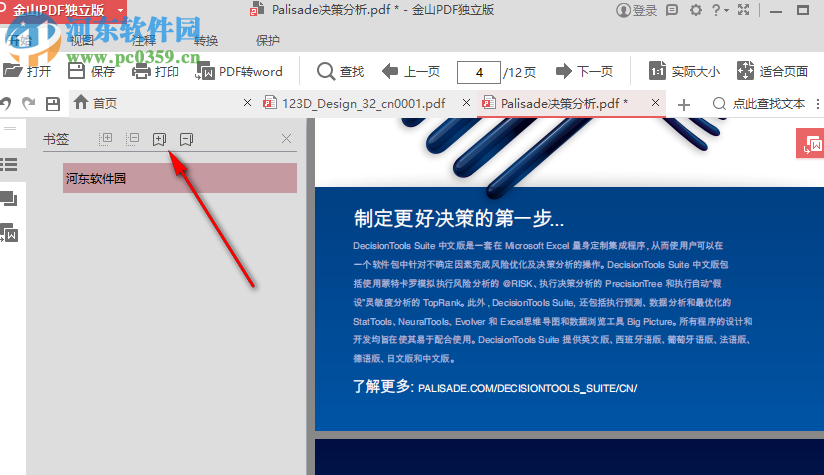Print the document with 打印 button
The width and height of the screenshot is (824, 475).
pyautogui.click(x=155, y=71)
